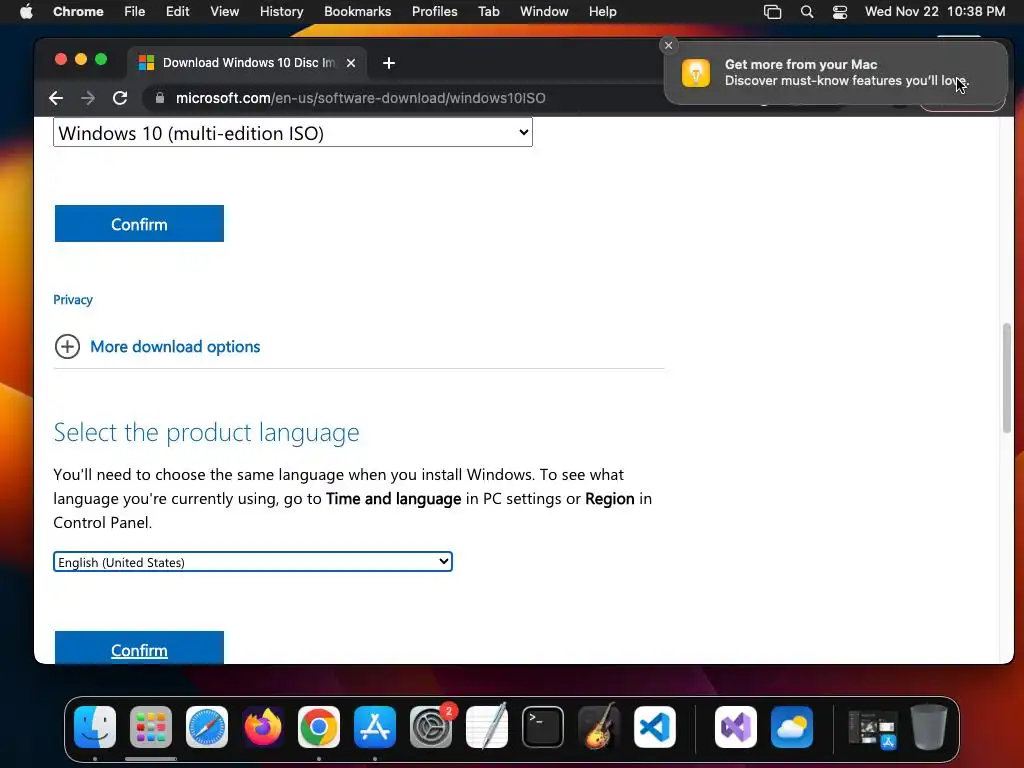Click the page vertical scrollbar thumb
The width and height of the screenshot is (1024, 768).
1006,377
